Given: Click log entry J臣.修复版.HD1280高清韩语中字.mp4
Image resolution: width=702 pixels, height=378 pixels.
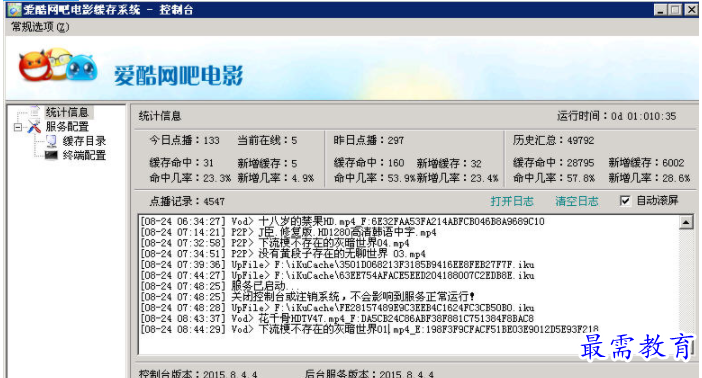Looking at the screenshot, I should pos(288,232).
